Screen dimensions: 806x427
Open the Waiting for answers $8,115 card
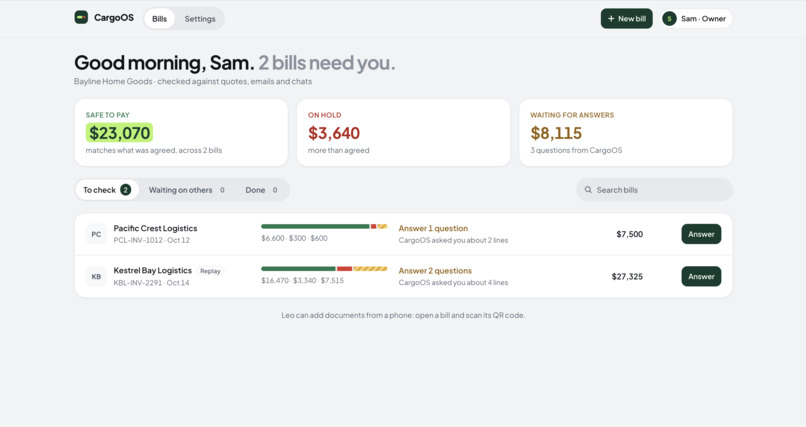tap(626, 133)
